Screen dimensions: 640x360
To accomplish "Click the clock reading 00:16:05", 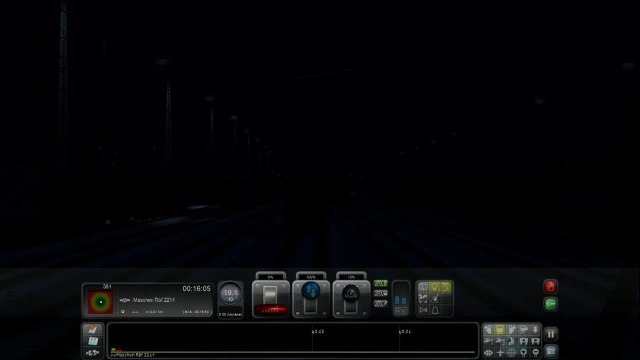I will (x=196, y=289).
